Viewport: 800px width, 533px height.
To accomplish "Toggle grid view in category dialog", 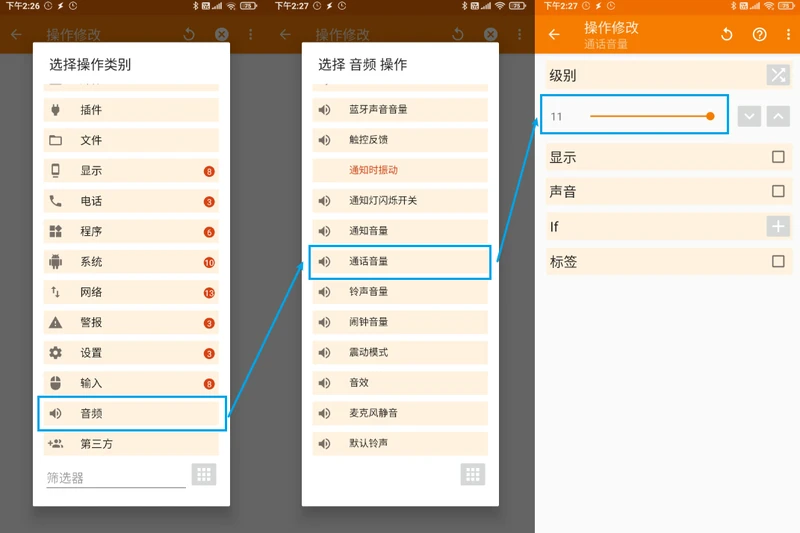I will (204, 475).
